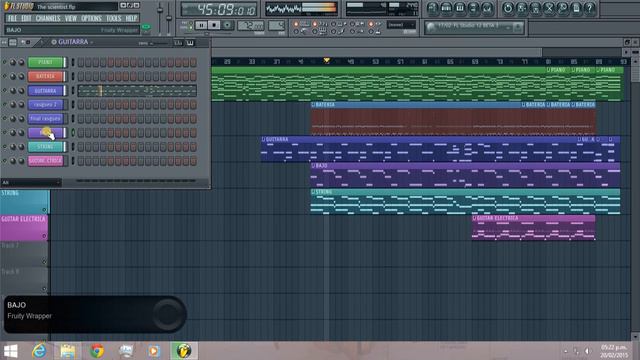
Task: Mute the STRING channel LED
Action: pyautogui.click(x=4, y=147)
